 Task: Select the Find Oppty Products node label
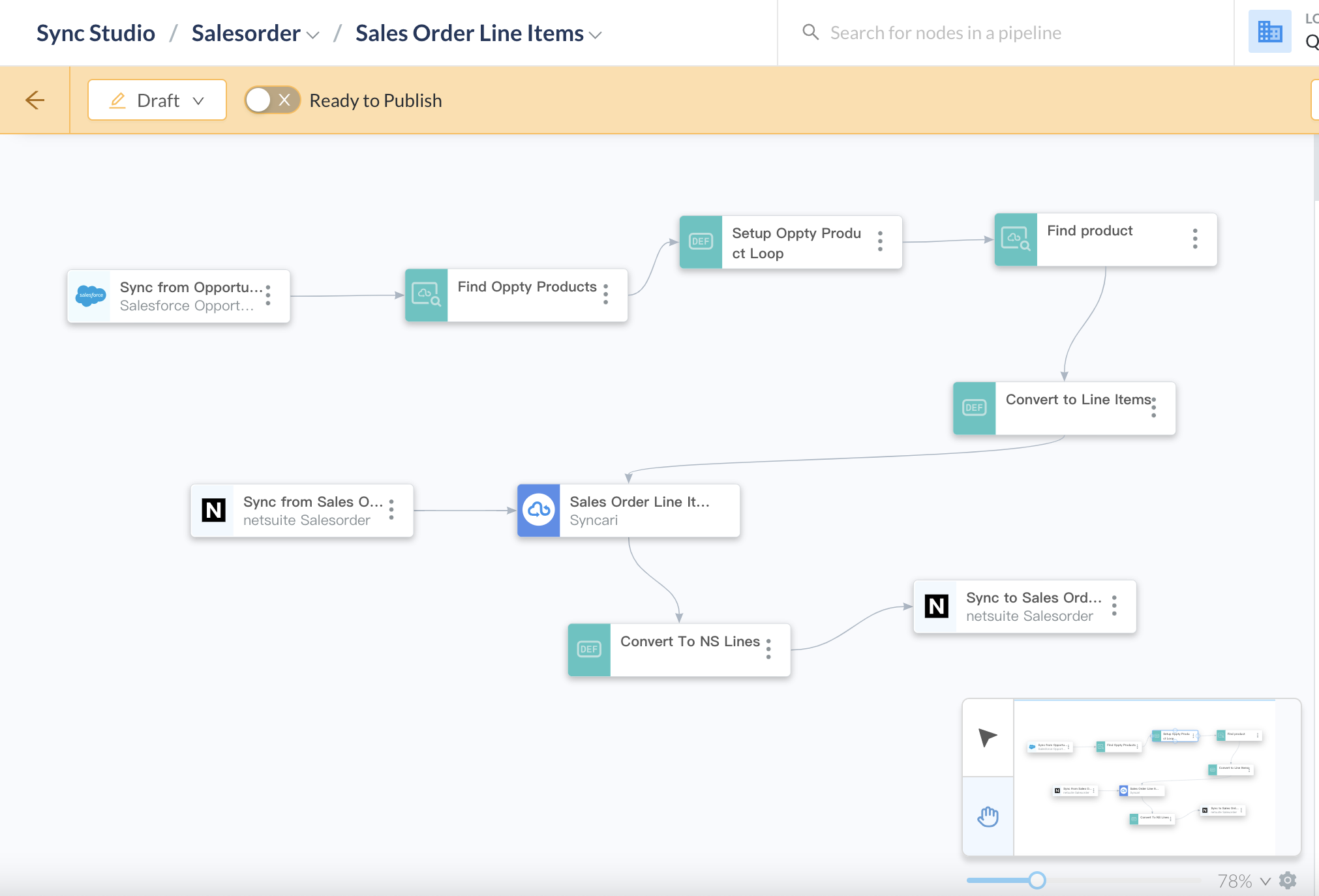point(527,287)
